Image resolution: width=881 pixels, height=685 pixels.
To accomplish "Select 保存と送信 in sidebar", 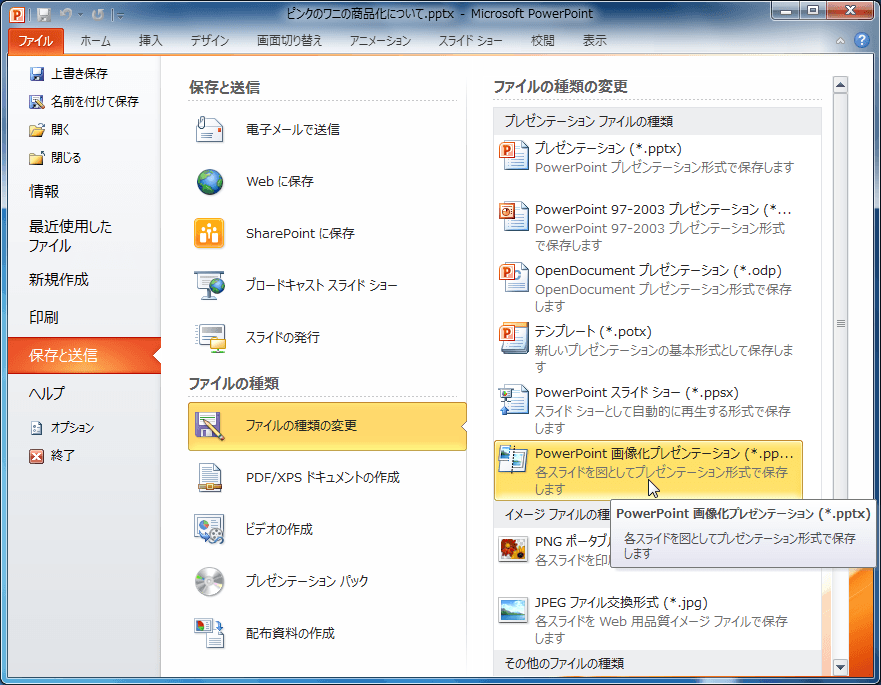I will pyautogui.click(x=84, y=355).
